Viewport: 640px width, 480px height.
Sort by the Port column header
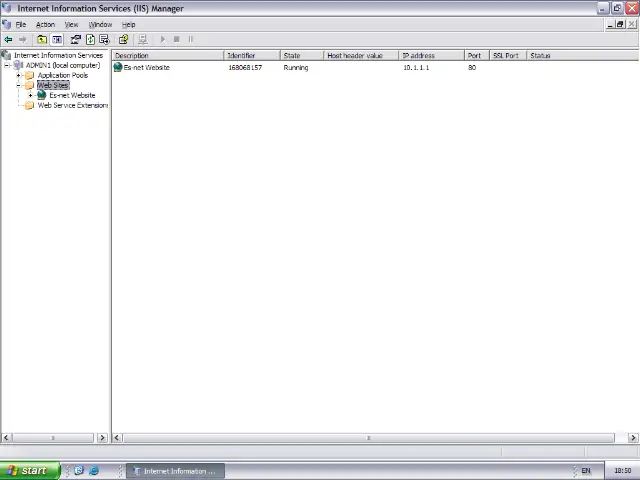pos(477,56)
